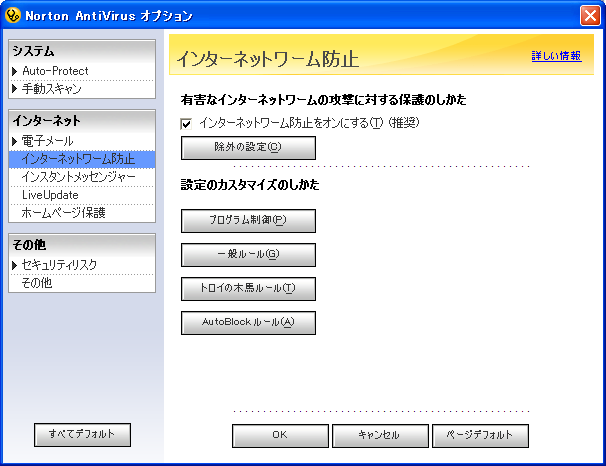Click the AutoBlock ルール button
The width and height of the screenshot is (606, 466).
pyautogui.click(x=248, y=323)
